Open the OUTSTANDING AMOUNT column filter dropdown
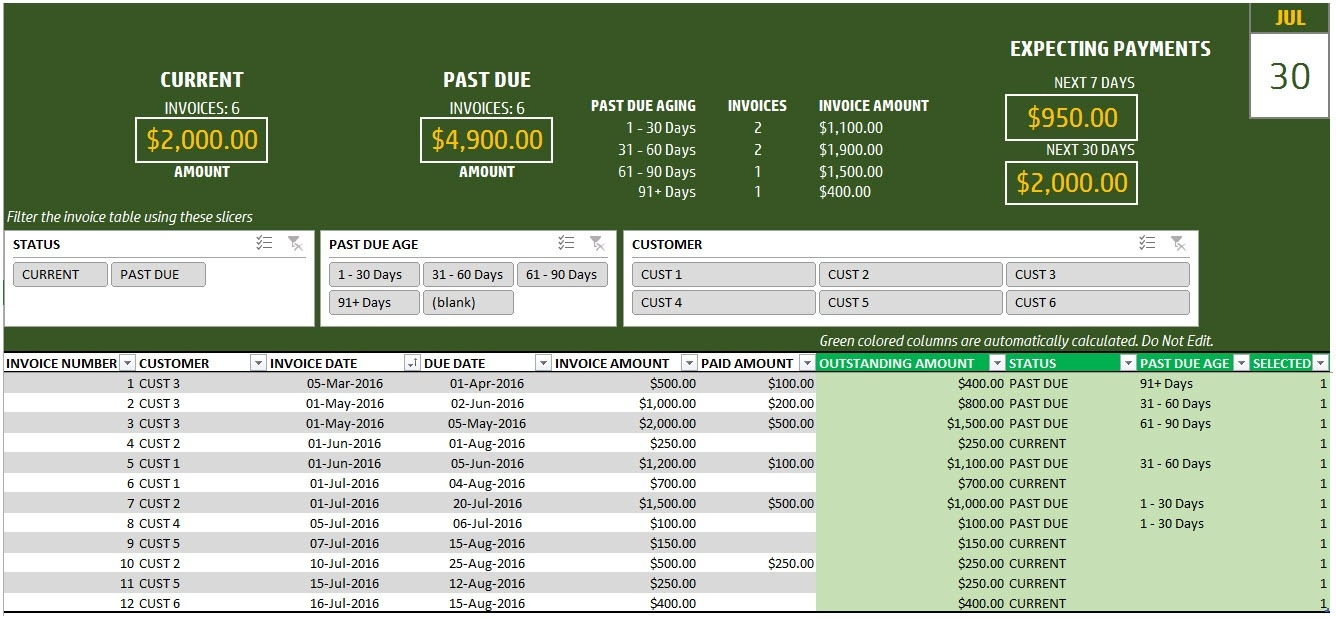The height and width of the screenshot is (619, 1336). click(996, 363)
